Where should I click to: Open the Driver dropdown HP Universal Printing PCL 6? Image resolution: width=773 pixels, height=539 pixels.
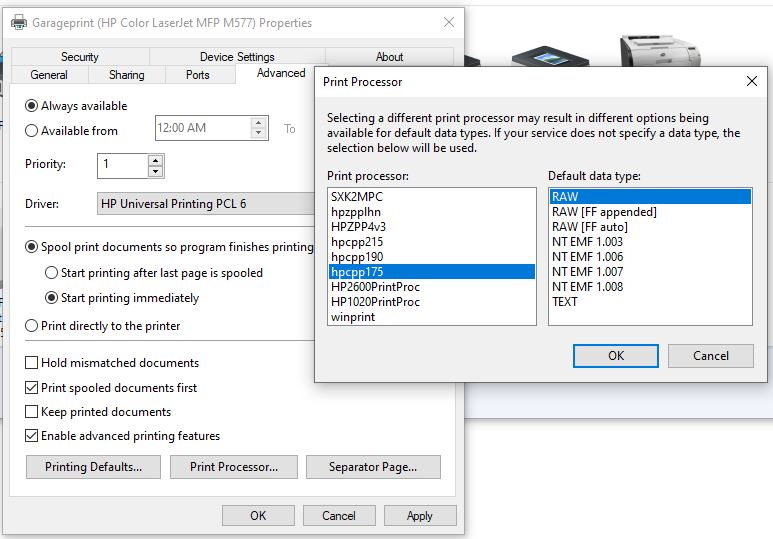(x=206, y=204)
